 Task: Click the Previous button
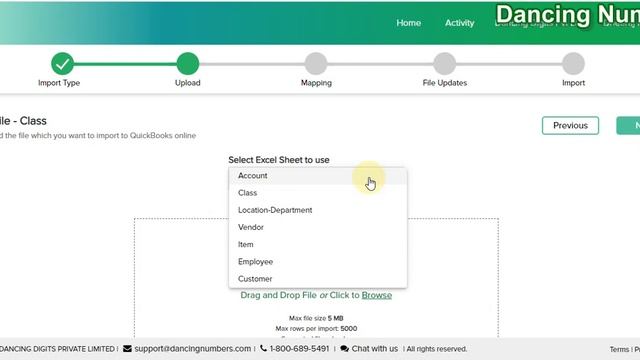pyautogui.click(x=570, y=125)
